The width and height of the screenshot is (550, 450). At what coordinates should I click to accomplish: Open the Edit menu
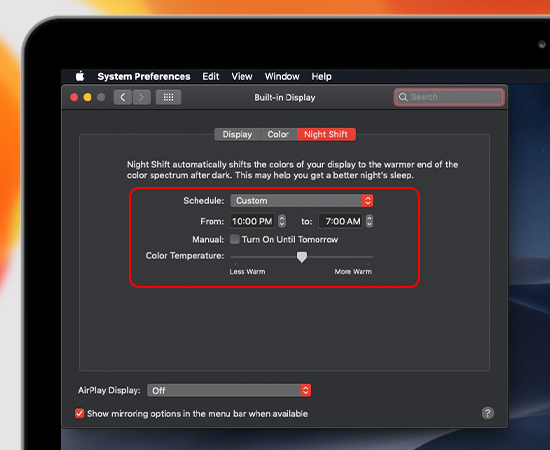pyautogui.click(x=210, y=76)
